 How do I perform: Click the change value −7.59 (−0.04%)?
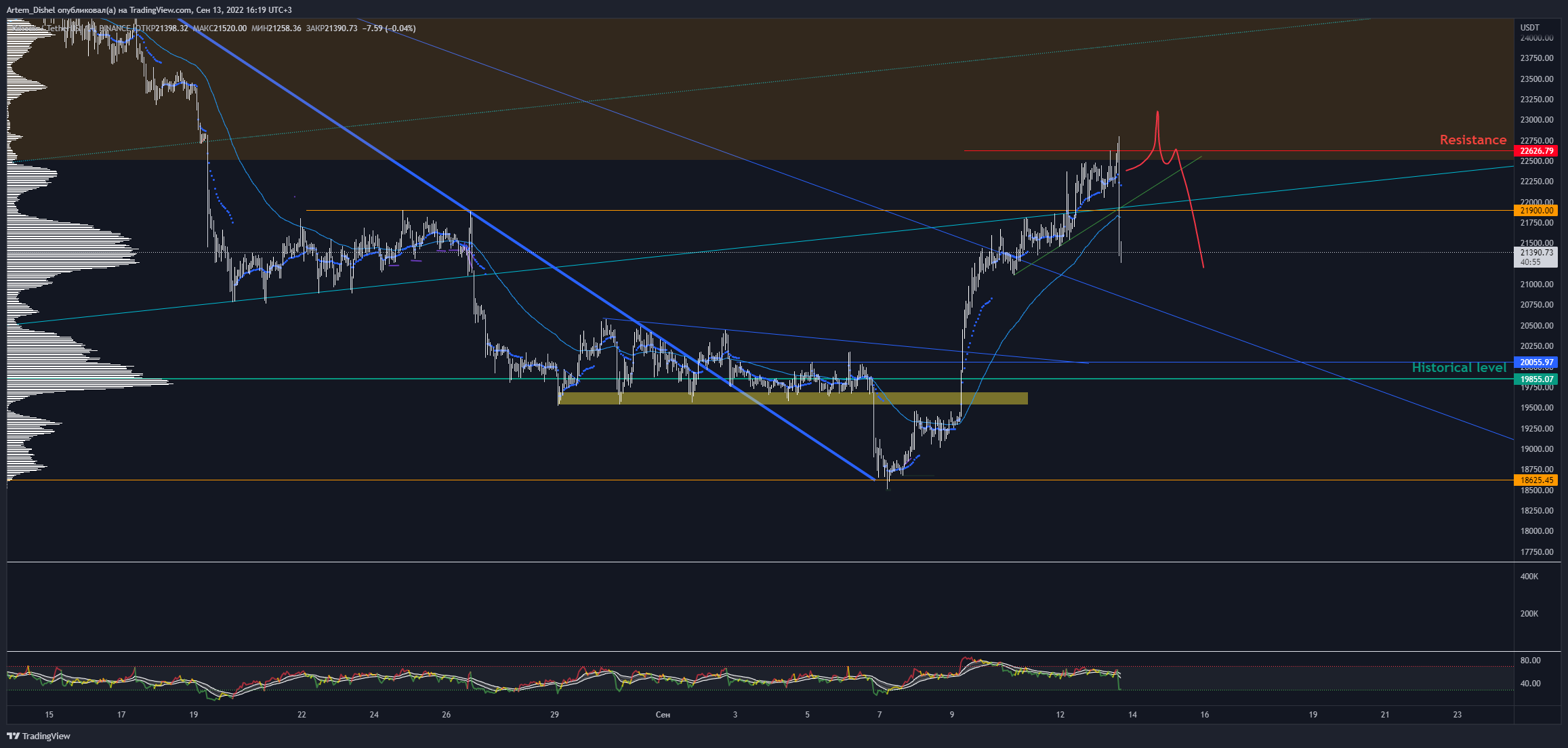[x=390, y=28]
